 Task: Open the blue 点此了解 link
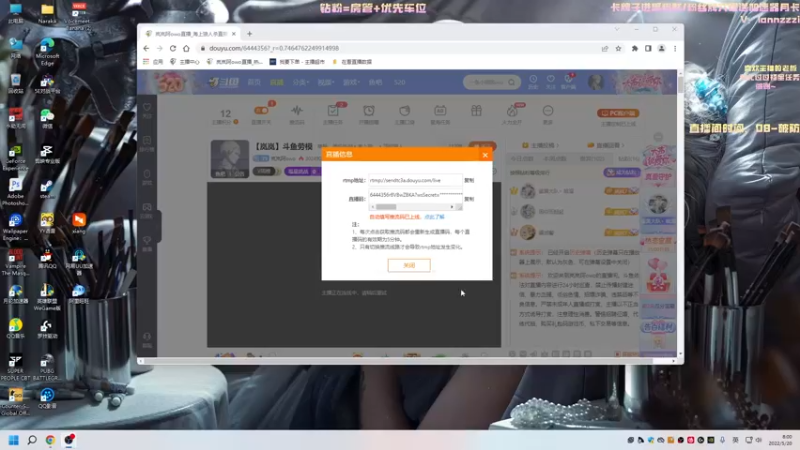coord(434,217)
